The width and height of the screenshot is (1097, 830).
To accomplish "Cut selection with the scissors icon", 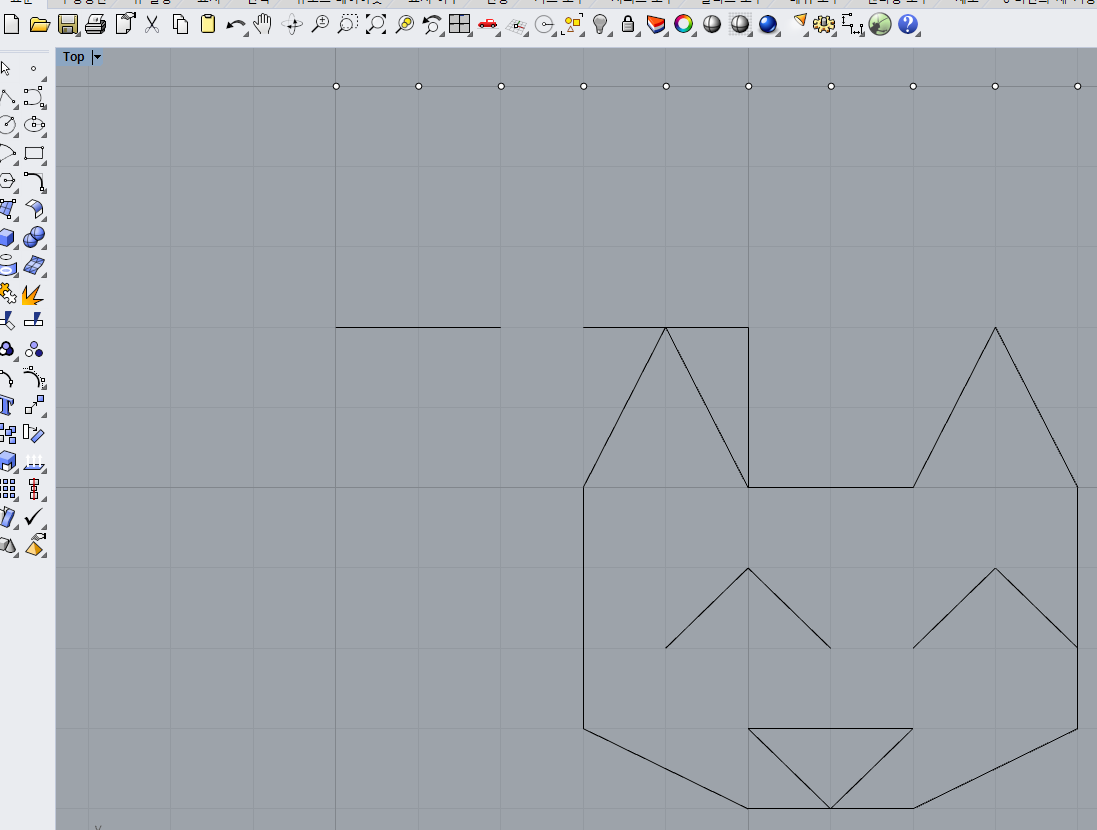I will [x=152, y=24].
